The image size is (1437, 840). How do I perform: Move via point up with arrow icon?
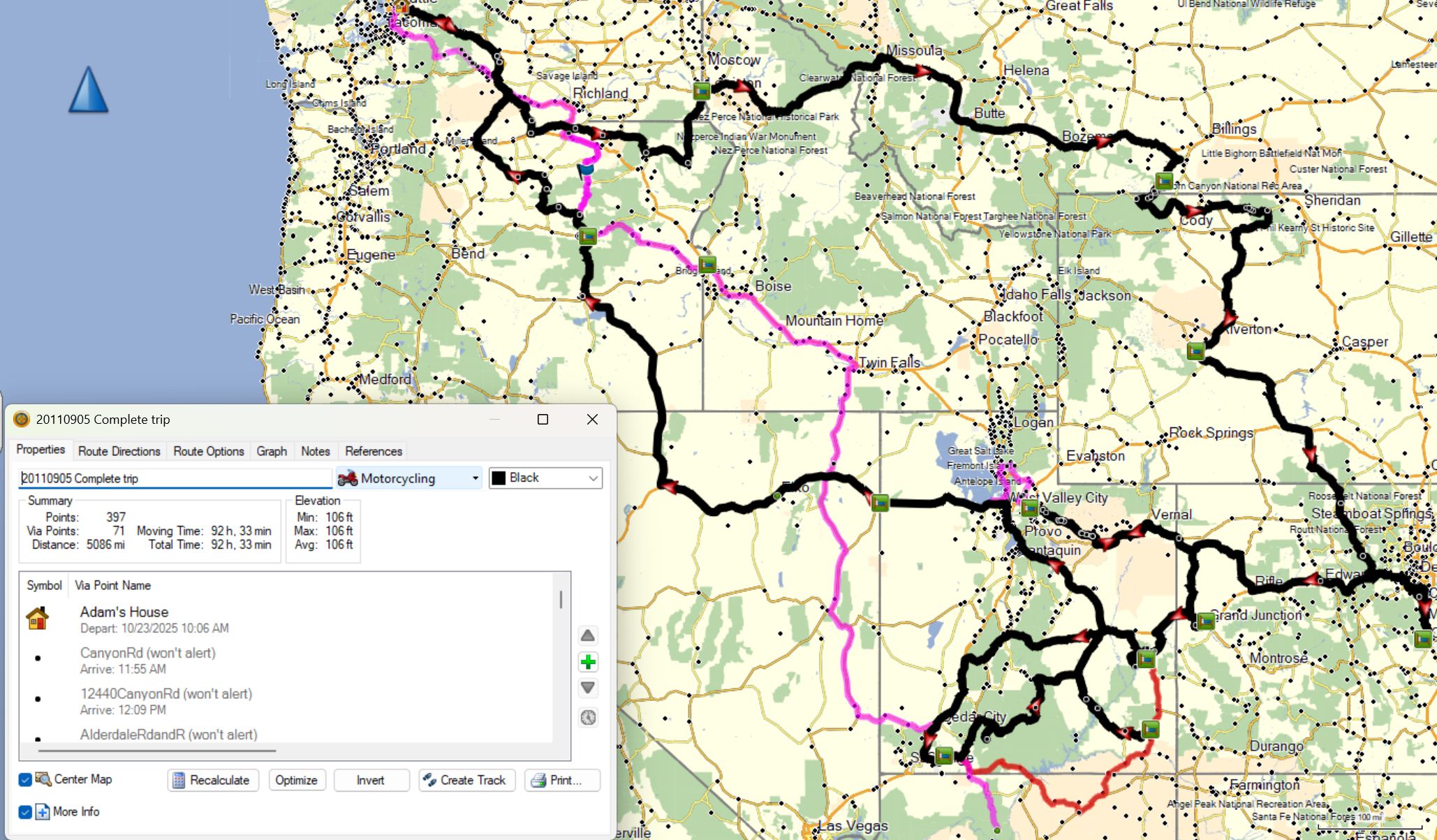(x=588, y=635)
